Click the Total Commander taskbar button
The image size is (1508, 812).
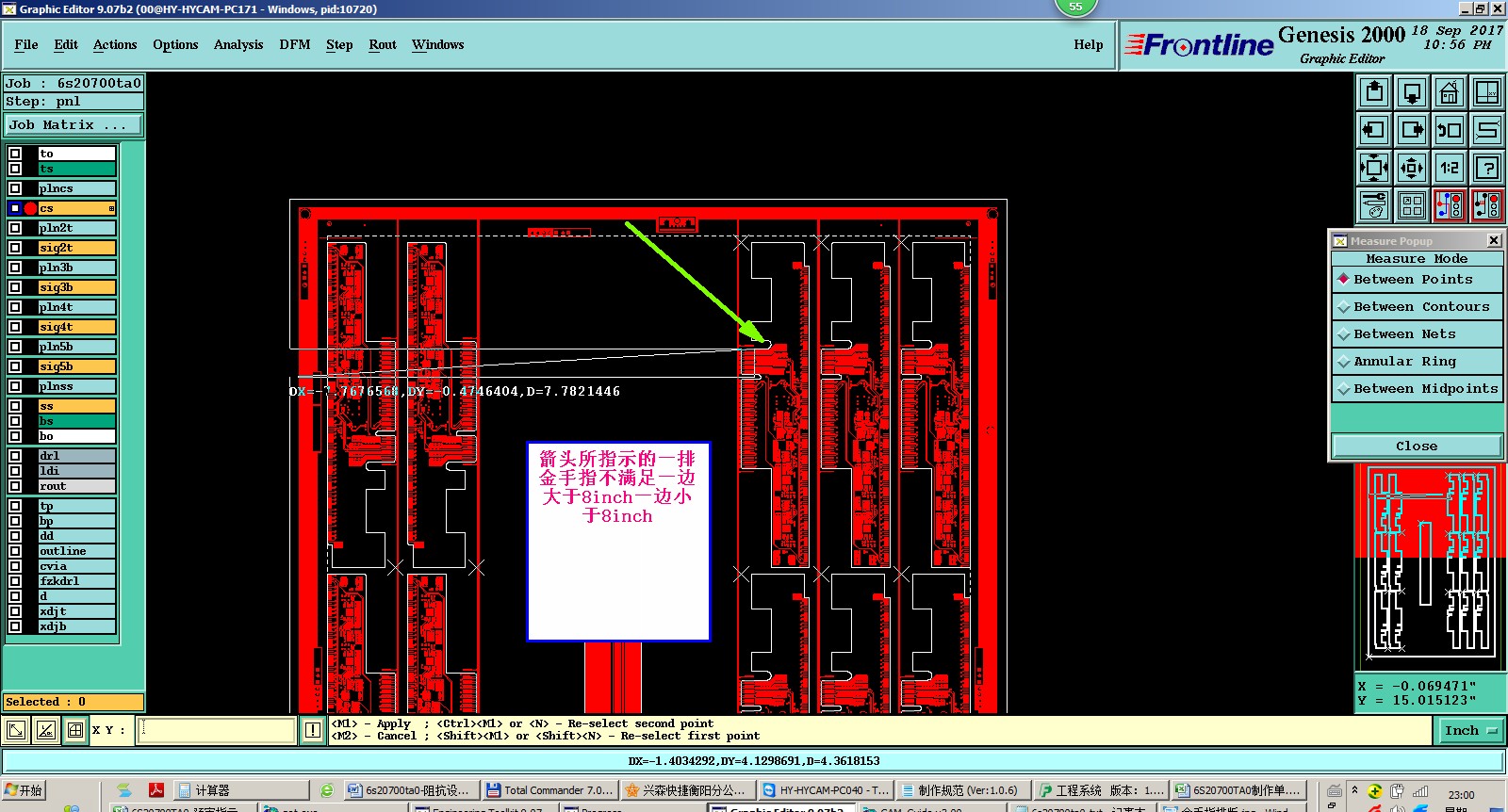pos(549,790)
